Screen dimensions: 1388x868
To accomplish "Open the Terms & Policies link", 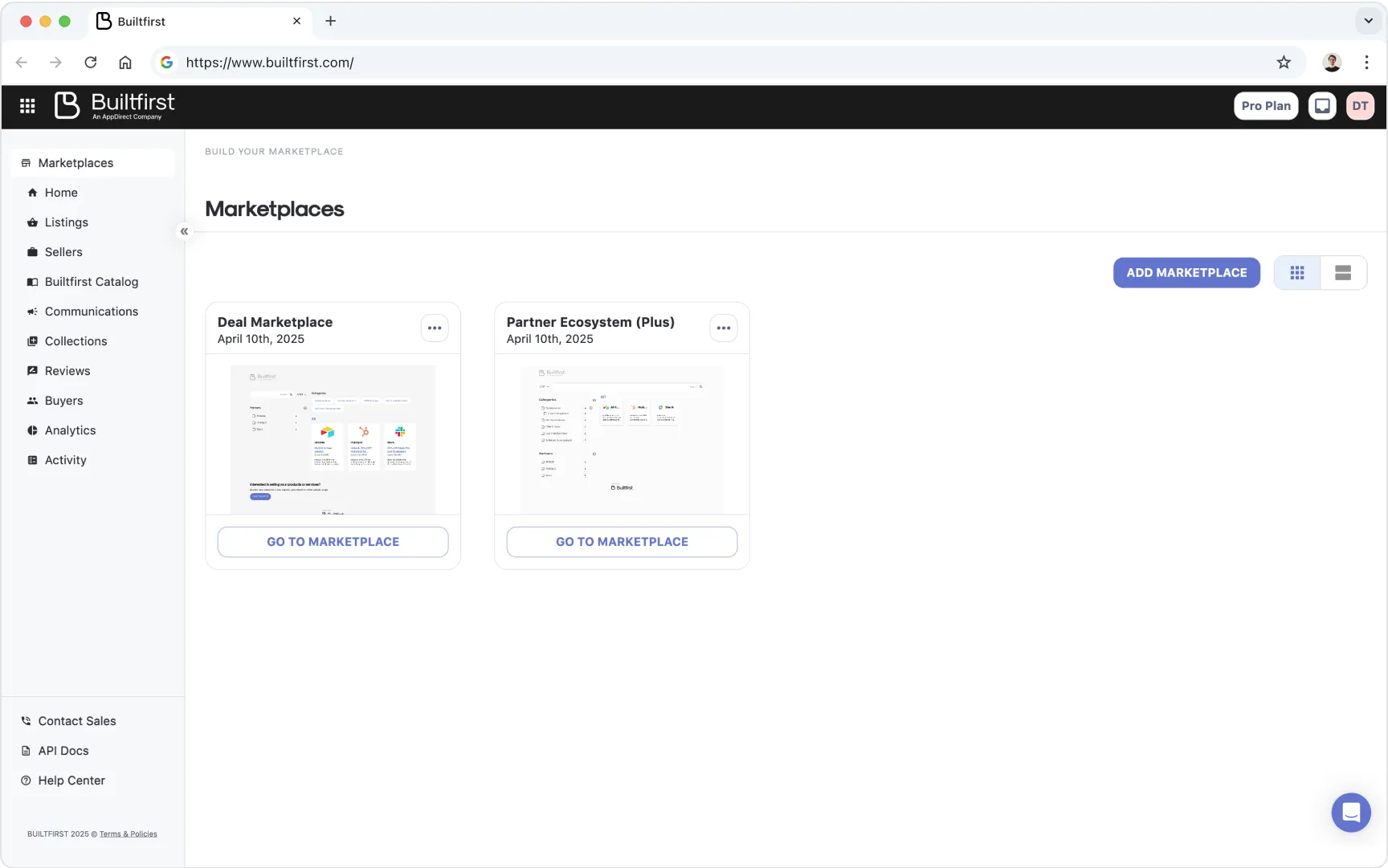I will point(129,834).
